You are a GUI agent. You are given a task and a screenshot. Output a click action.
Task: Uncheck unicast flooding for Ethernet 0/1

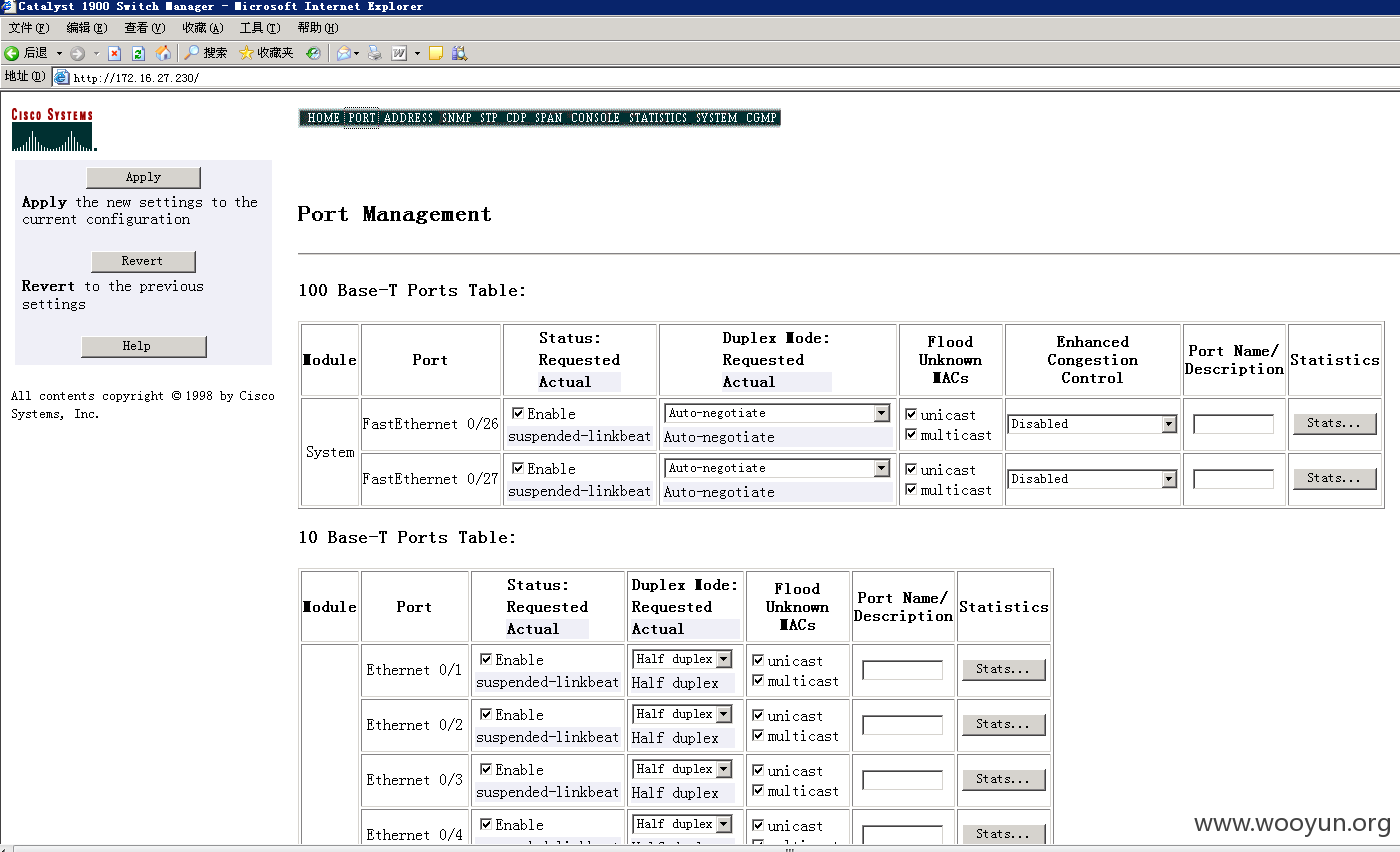[x=758, y=660]
